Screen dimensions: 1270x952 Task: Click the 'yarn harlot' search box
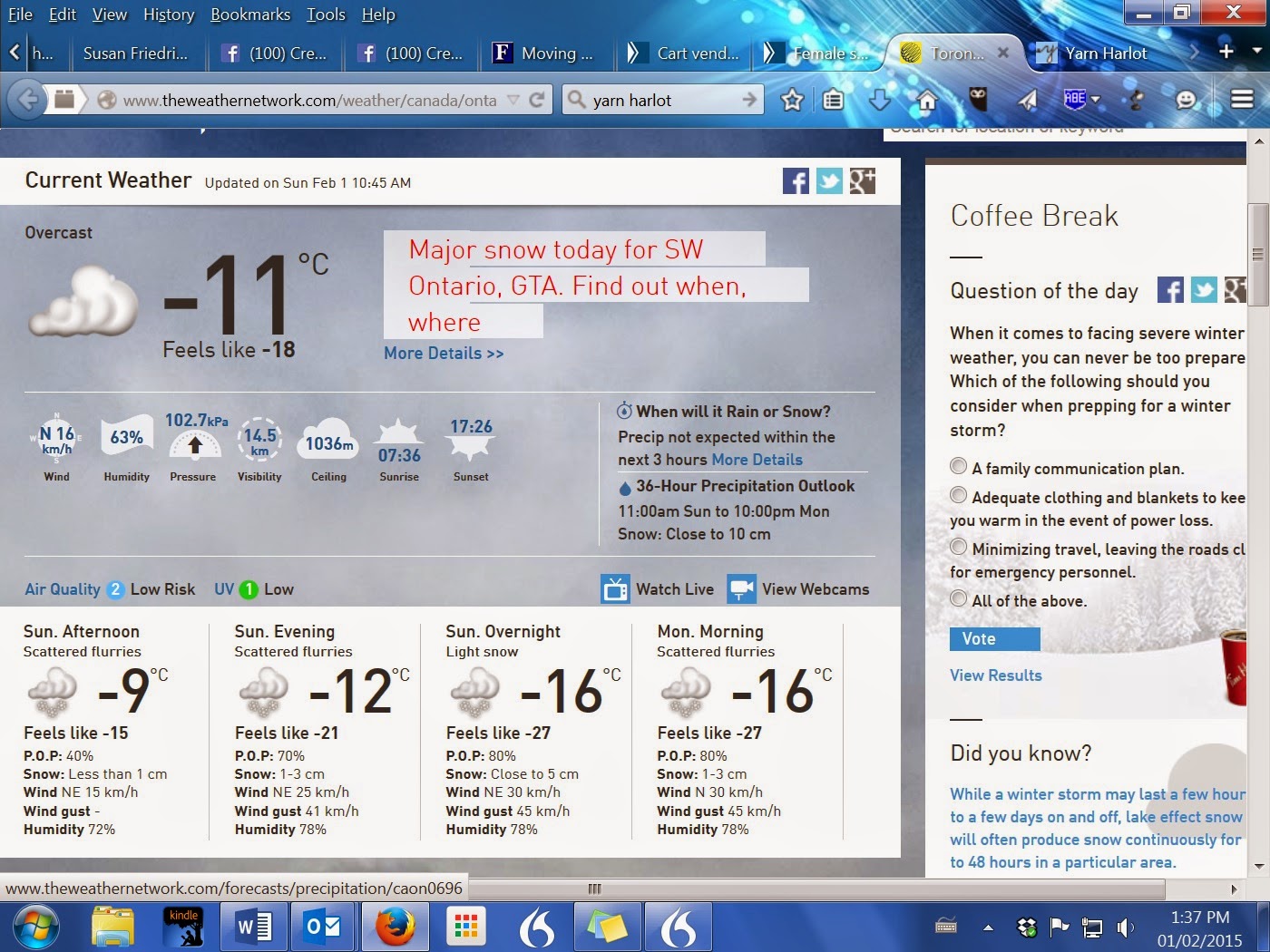tap(664, 100)
